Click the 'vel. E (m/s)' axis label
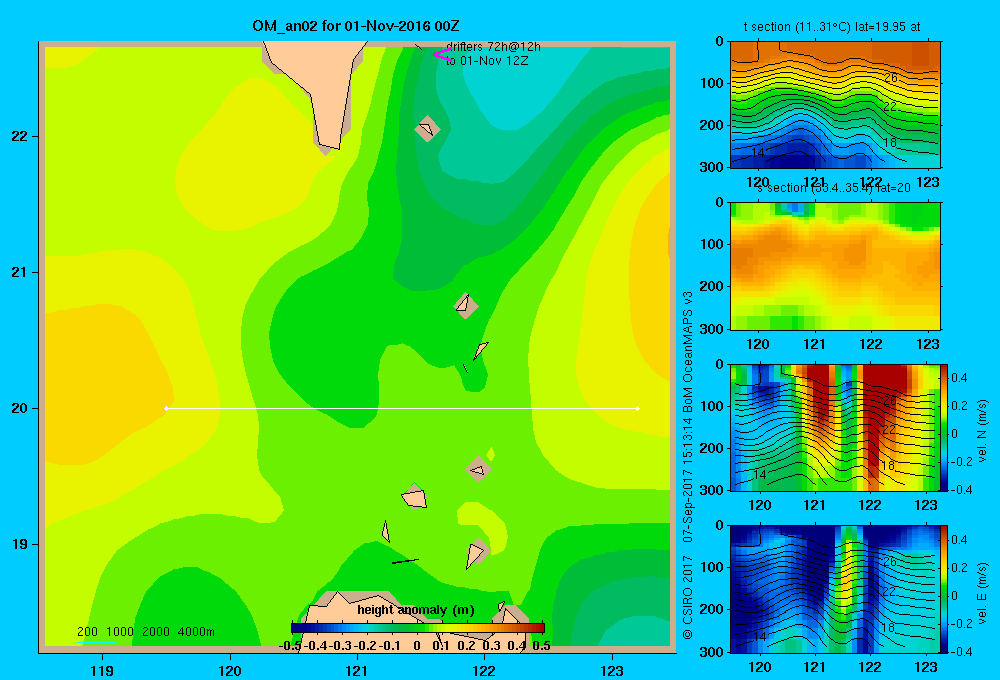Image resolution: width=1000 pixels, height=680 pixels. pos(982,592)
